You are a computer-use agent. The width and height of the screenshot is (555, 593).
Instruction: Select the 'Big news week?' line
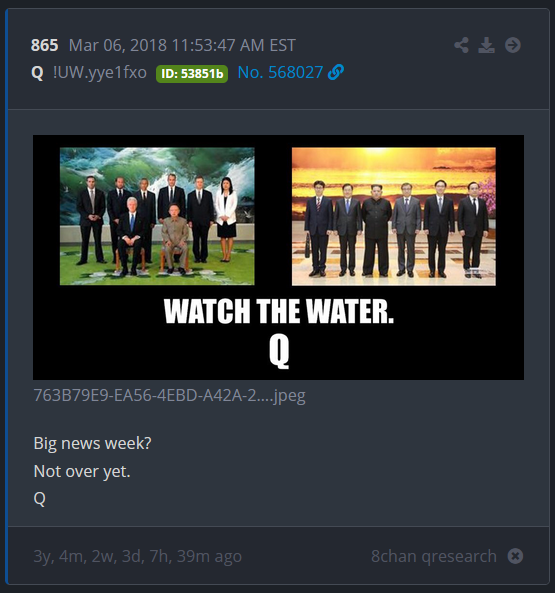click(92, 443)
